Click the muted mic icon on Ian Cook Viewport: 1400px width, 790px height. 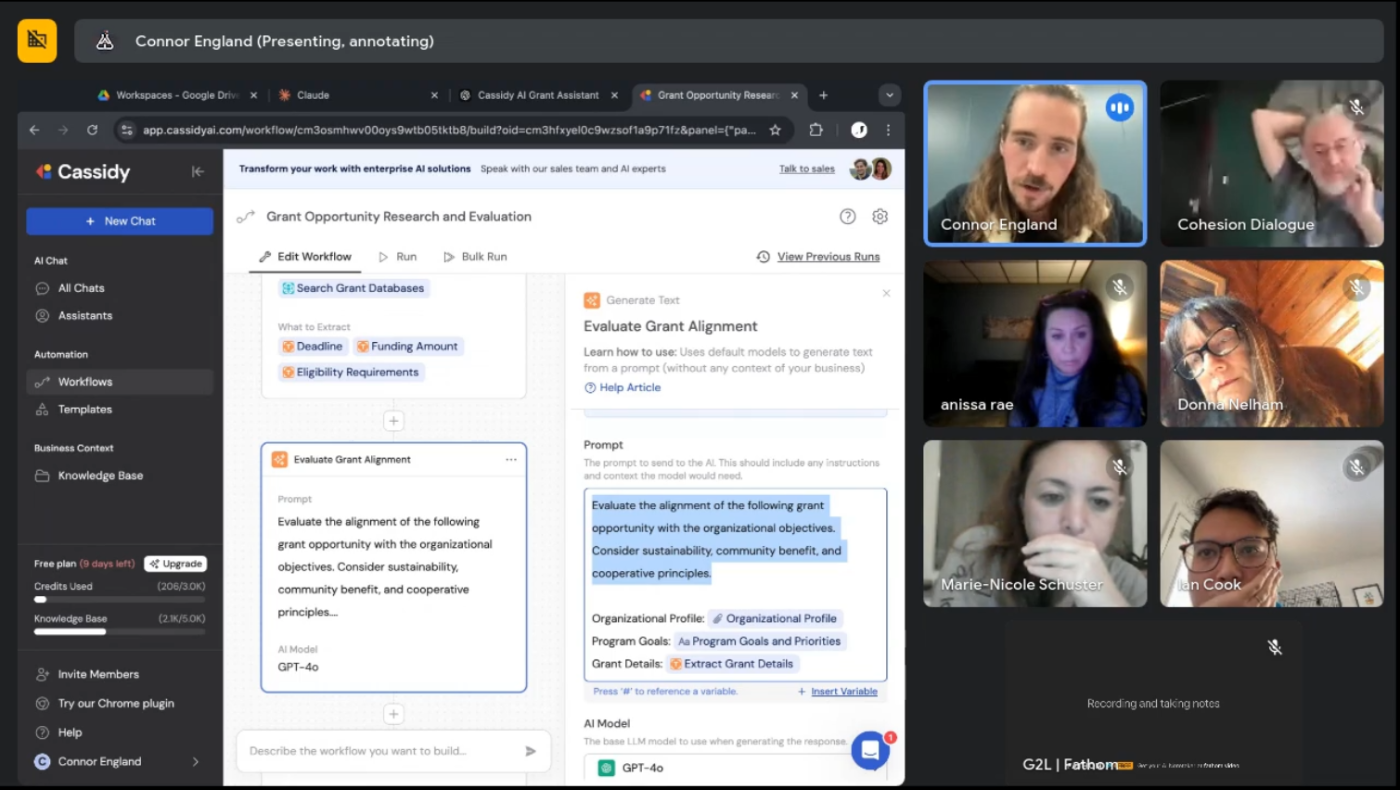click(1357, 467)
